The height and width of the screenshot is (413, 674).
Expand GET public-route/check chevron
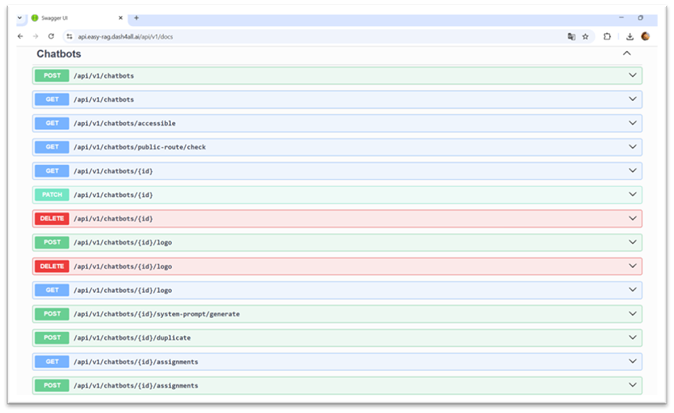click(x=633, y=147)
